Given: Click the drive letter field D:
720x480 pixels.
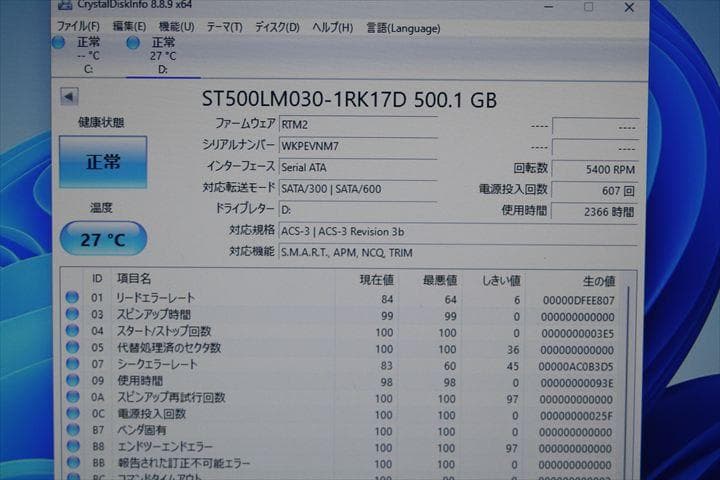Looking at the screenshot, I should pos(358,210).
